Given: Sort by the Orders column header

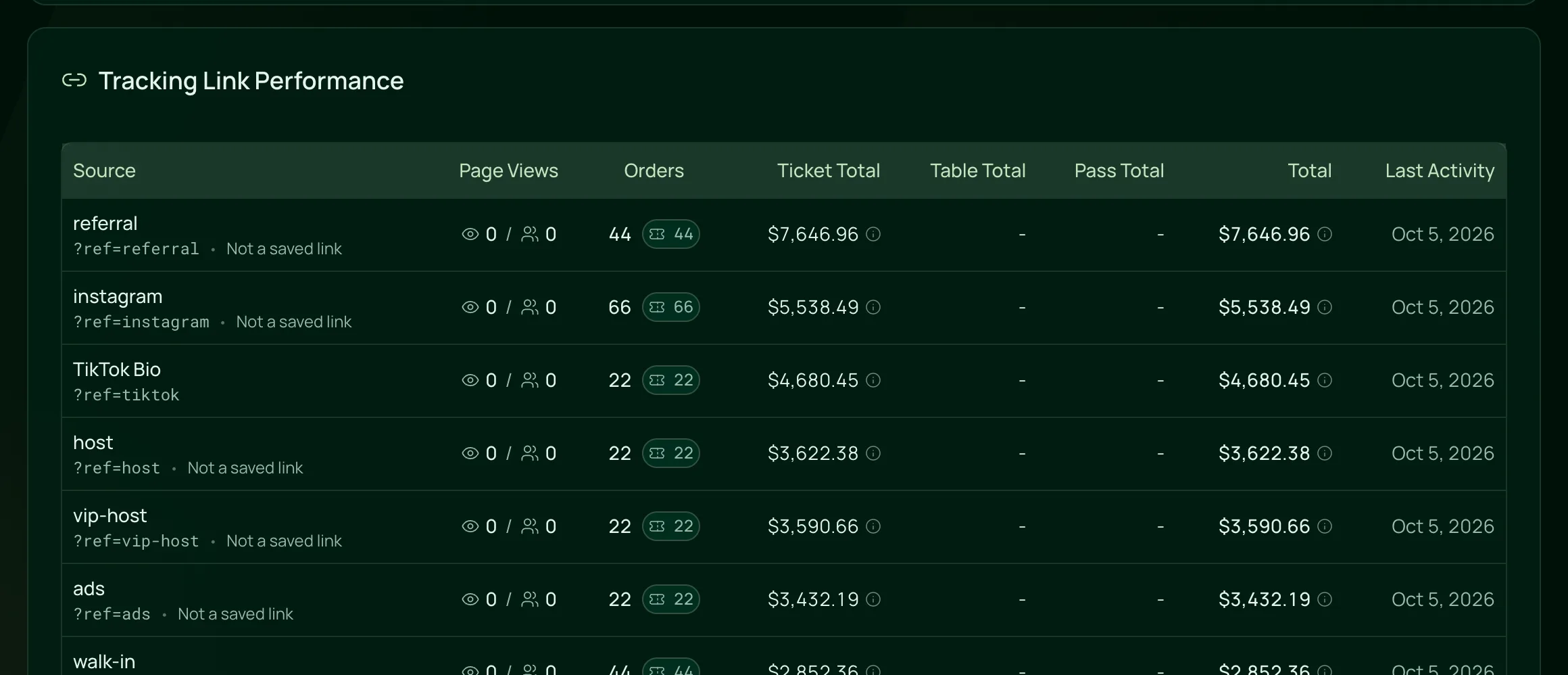Looking at the screenshot, I should pos(654,170).
